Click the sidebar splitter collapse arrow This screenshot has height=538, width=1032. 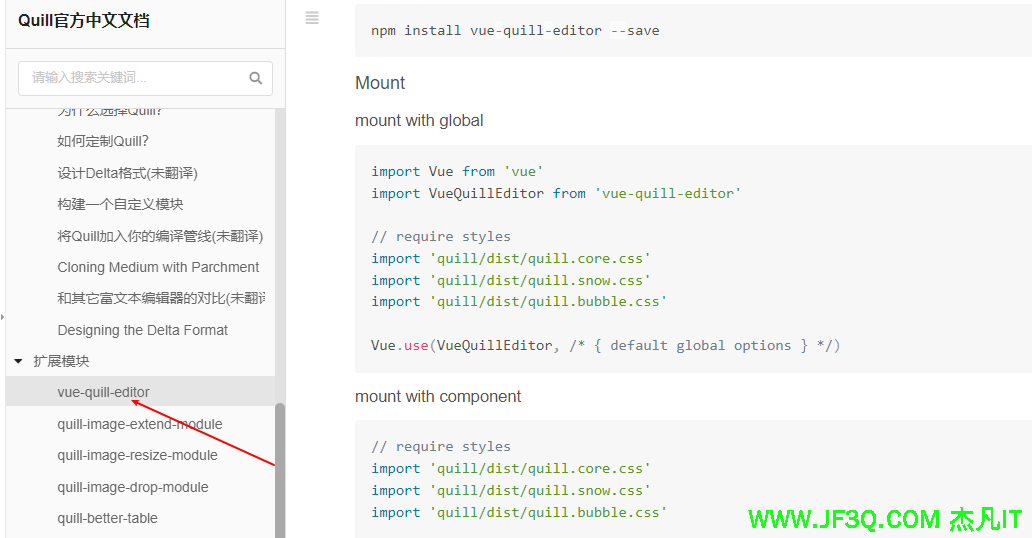pyautogui.click(x=3, y=317)
